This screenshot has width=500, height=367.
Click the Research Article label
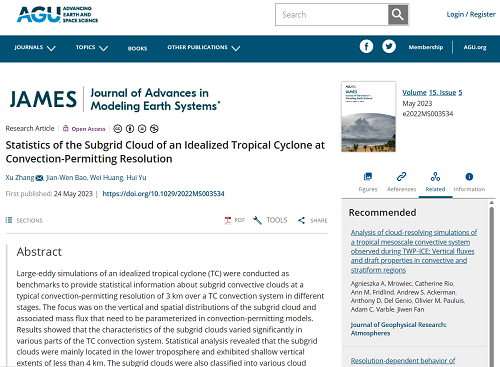tap(30, 128)
